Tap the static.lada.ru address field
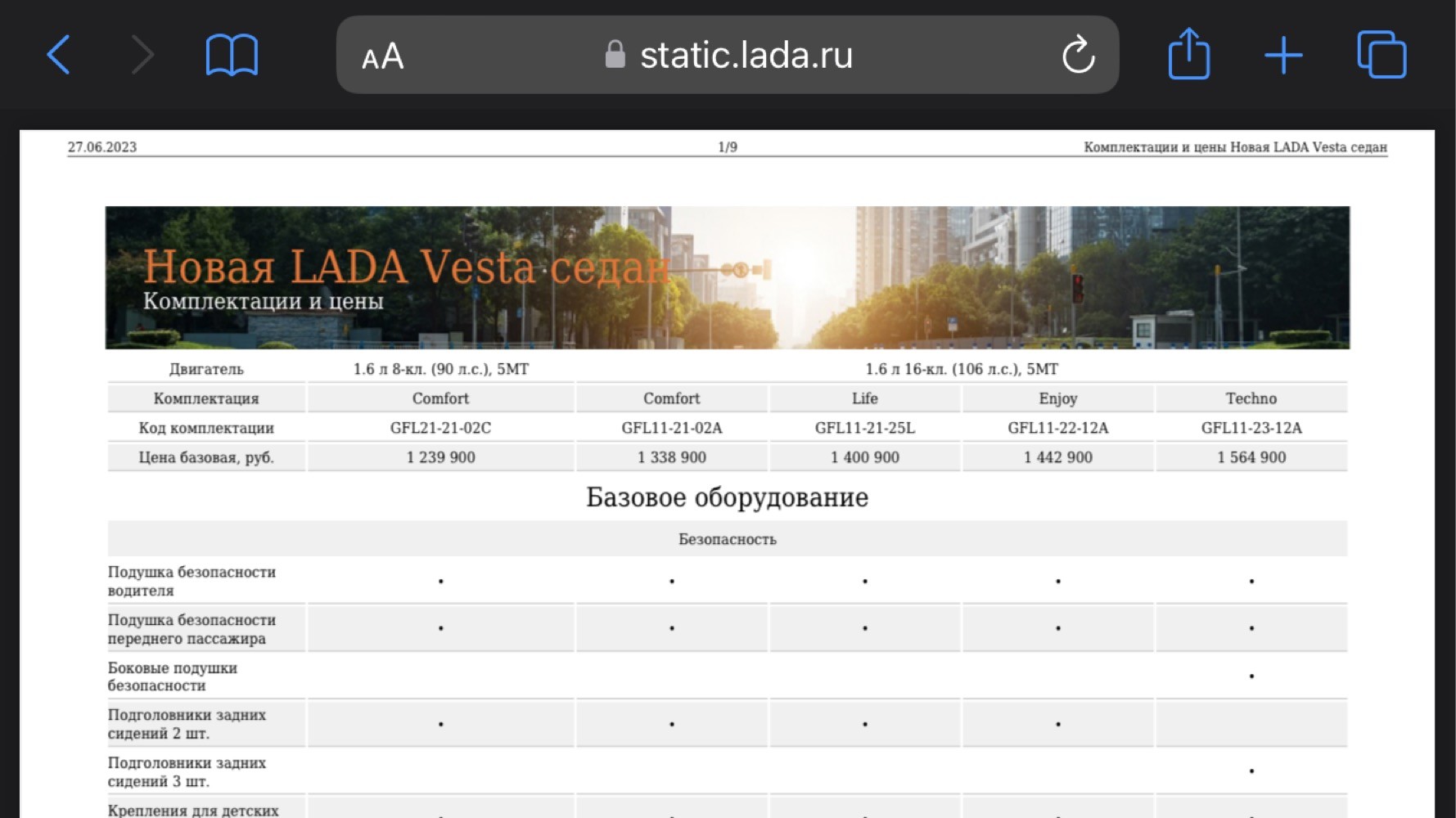The image size is (1456, 818). click(x=728, y=55)
